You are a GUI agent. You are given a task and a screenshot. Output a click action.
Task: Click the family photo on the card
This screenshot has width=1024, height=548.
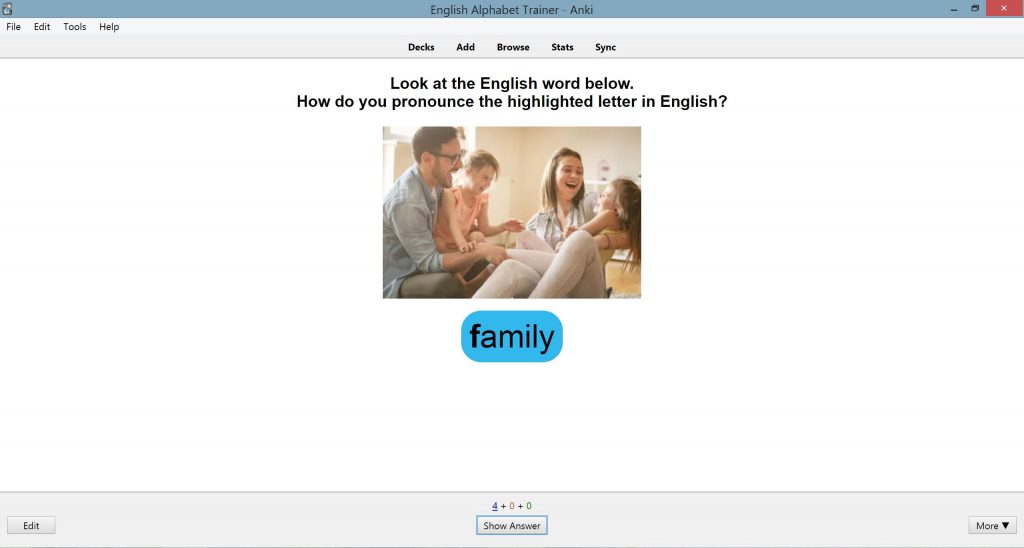(x=512, y=212)
